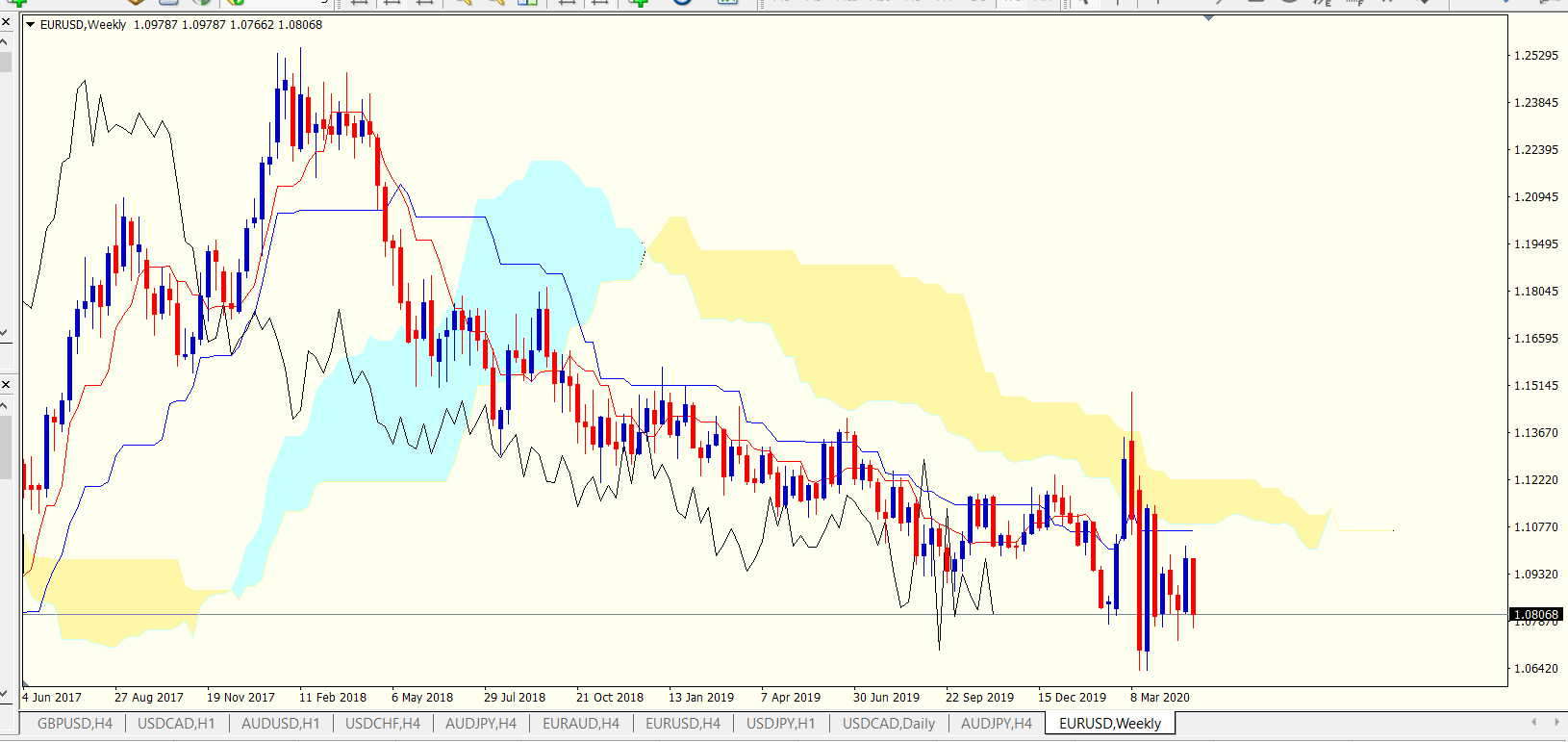The width and height of the screenshot is (1568, 742).
Task: Click the 29 Jul 2018 date label
Action: click(x=515, y=698)
